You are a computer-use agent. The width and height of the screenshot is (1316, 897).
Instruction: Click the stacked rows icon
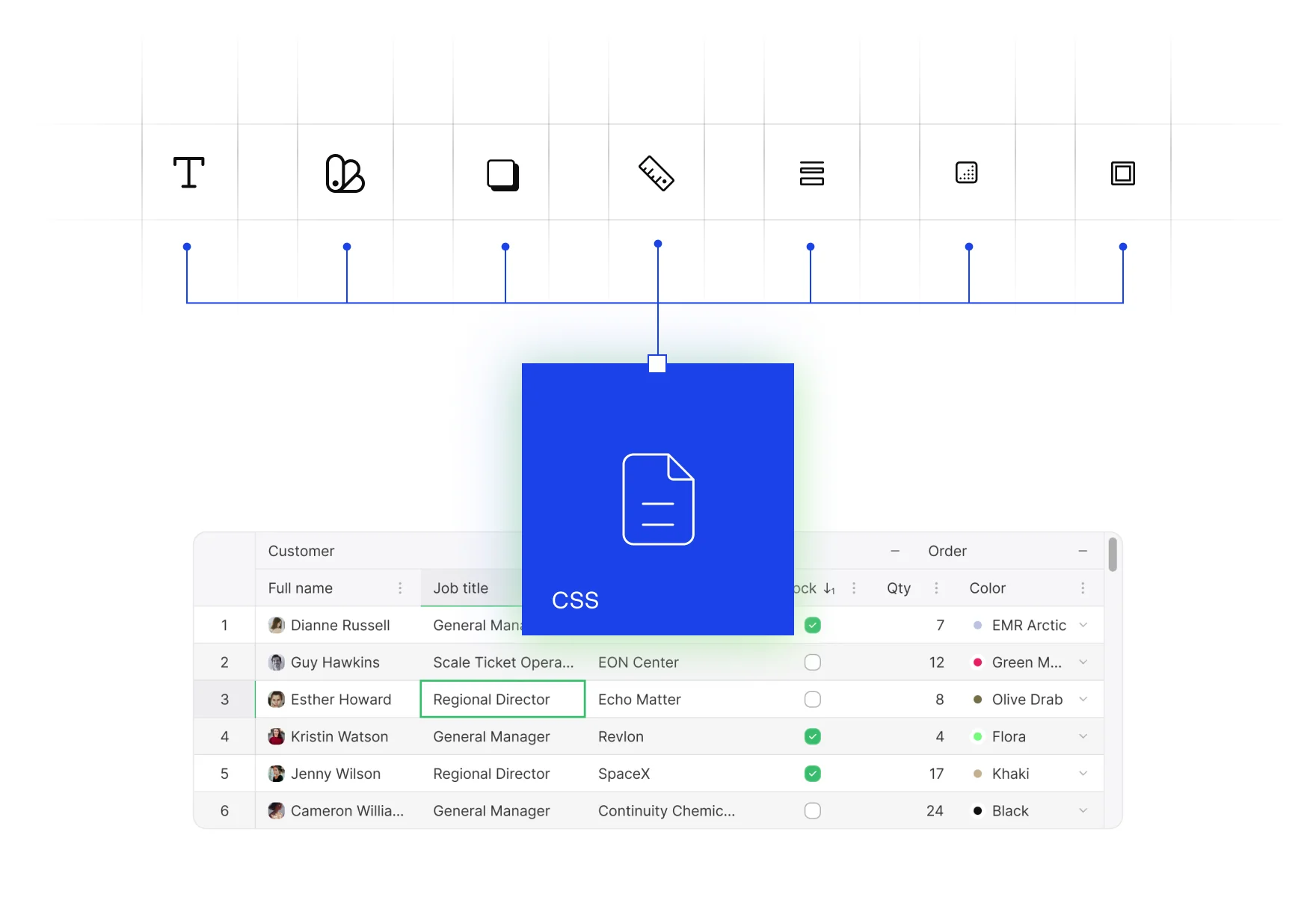(812, 173)
